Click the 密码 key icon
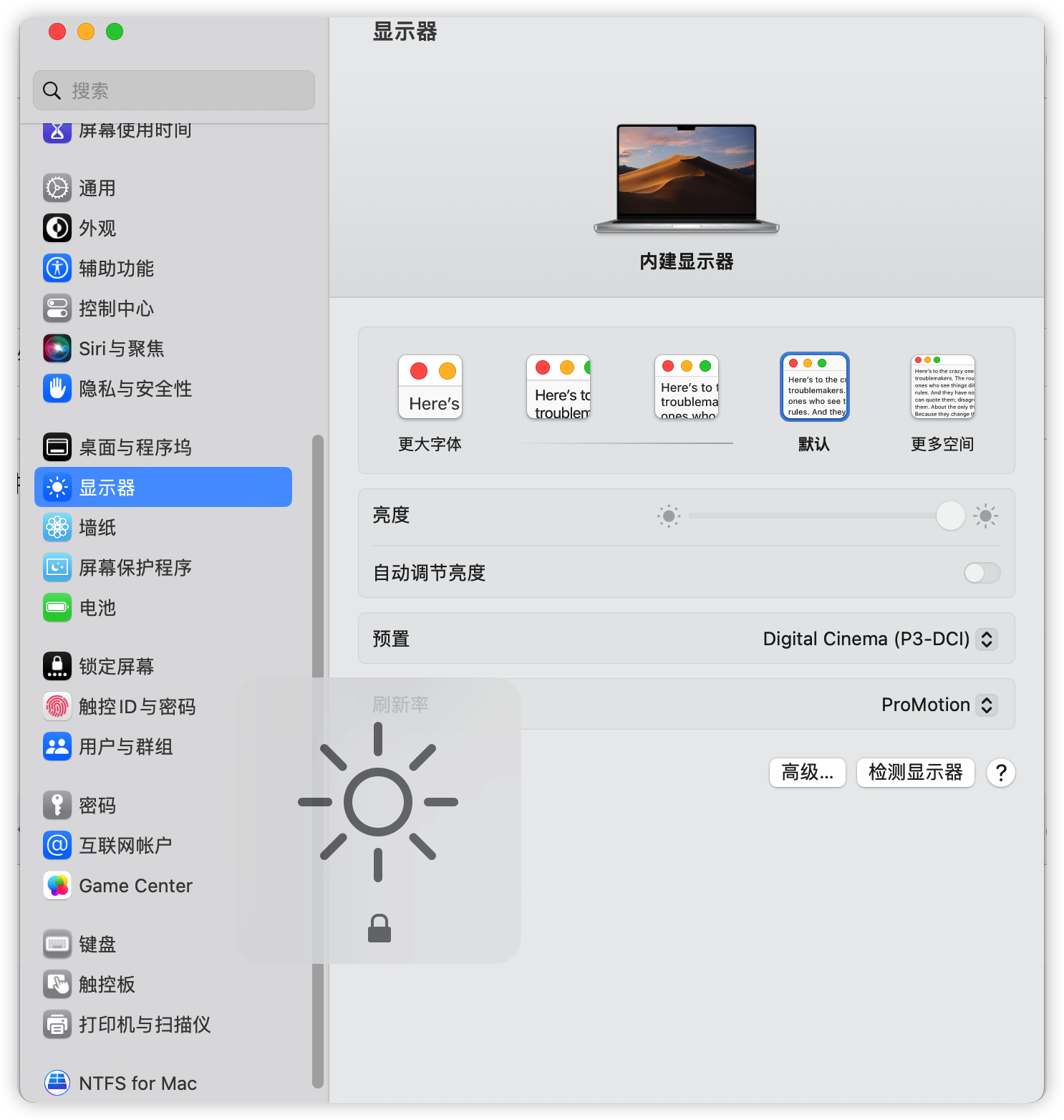Screen dimensions: 1064x1120 (57, 806)
